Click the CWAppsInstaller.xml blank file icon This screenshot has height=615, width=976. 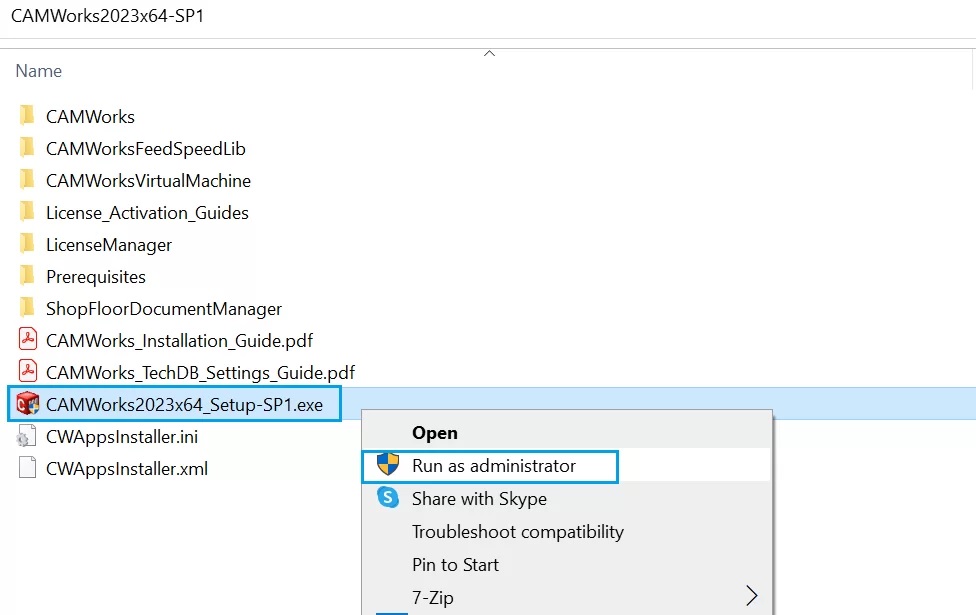coord(27,467)
